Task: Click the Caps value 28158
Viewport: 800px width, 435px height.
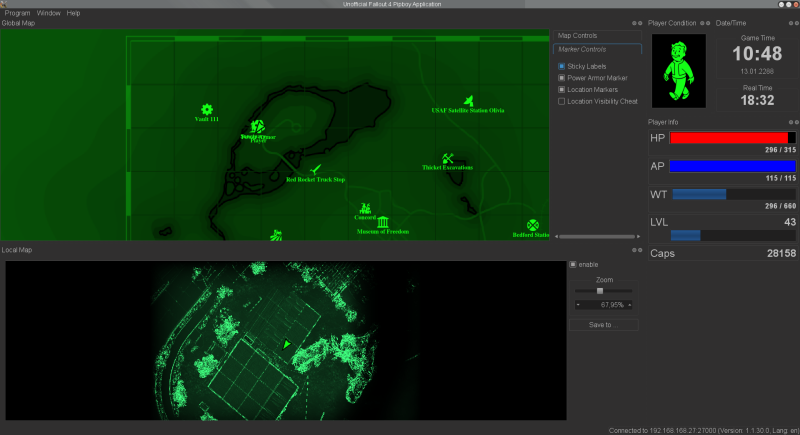Action: (x=781, y=253)
